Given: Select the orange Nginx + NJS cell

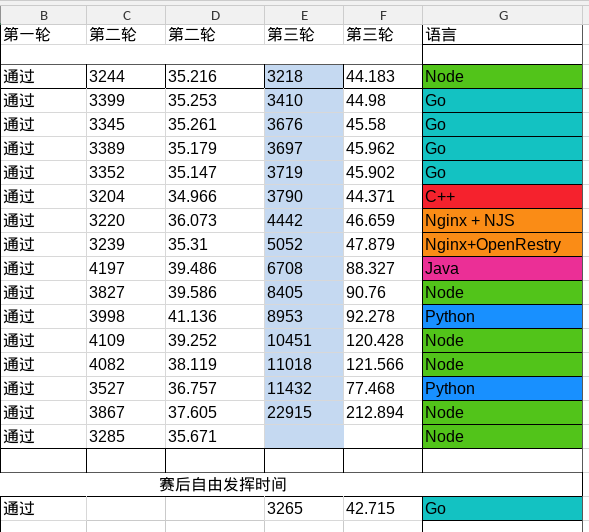Looking at the screenshot, I should tap(503, 221).
